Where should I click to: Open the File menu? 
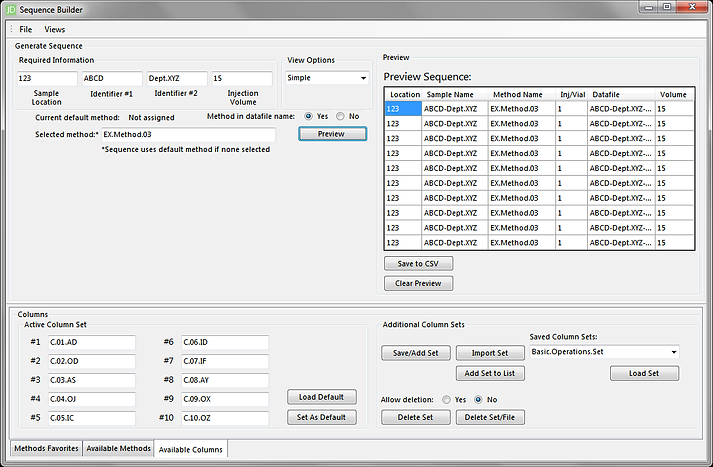25,30
